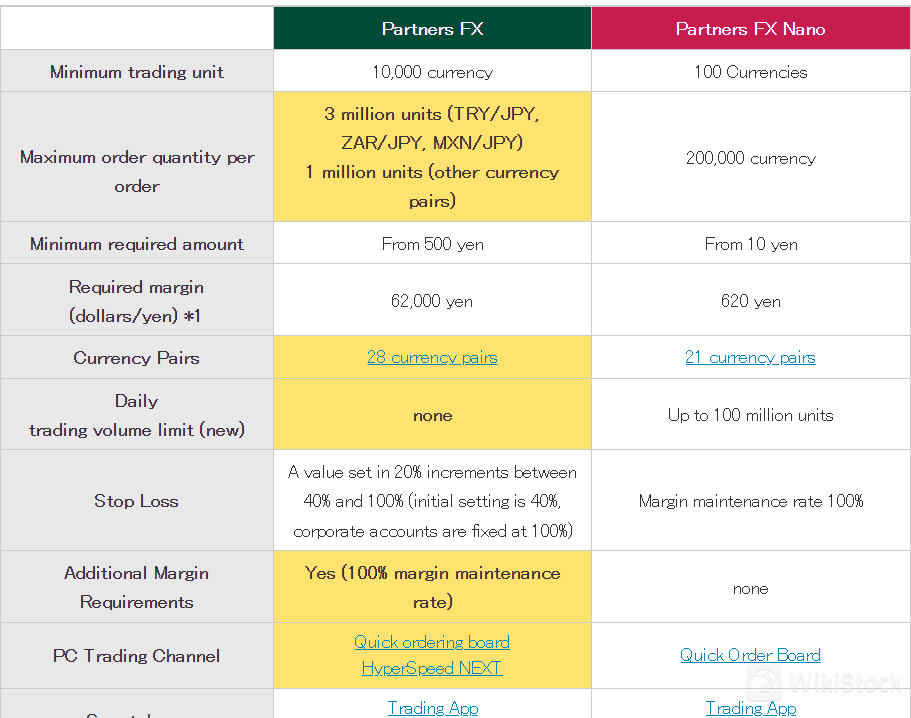911x718 pixels.
Task: Open the Quick ordering board link
Action: (432, 642)
